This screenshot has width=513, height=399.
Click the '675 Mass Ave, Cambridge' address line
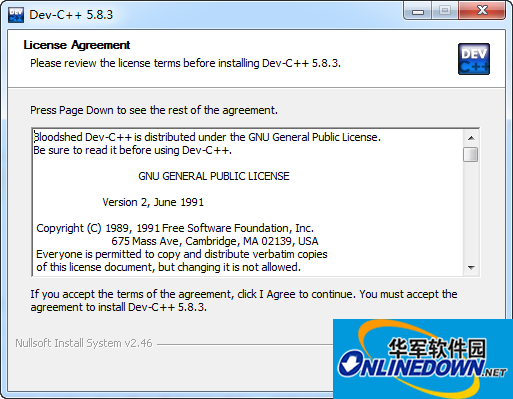point(215,241)
